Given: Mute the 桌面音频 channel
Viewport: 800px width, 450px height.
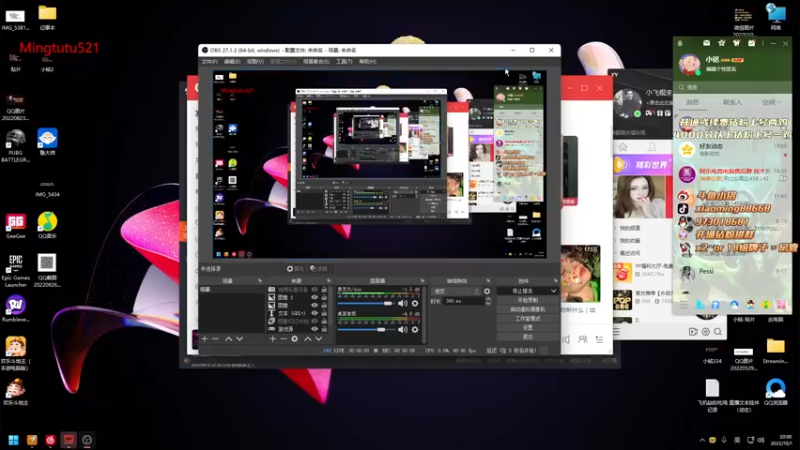Looking at the screenshot, I should pyautogui.click(x=403, y=330).
